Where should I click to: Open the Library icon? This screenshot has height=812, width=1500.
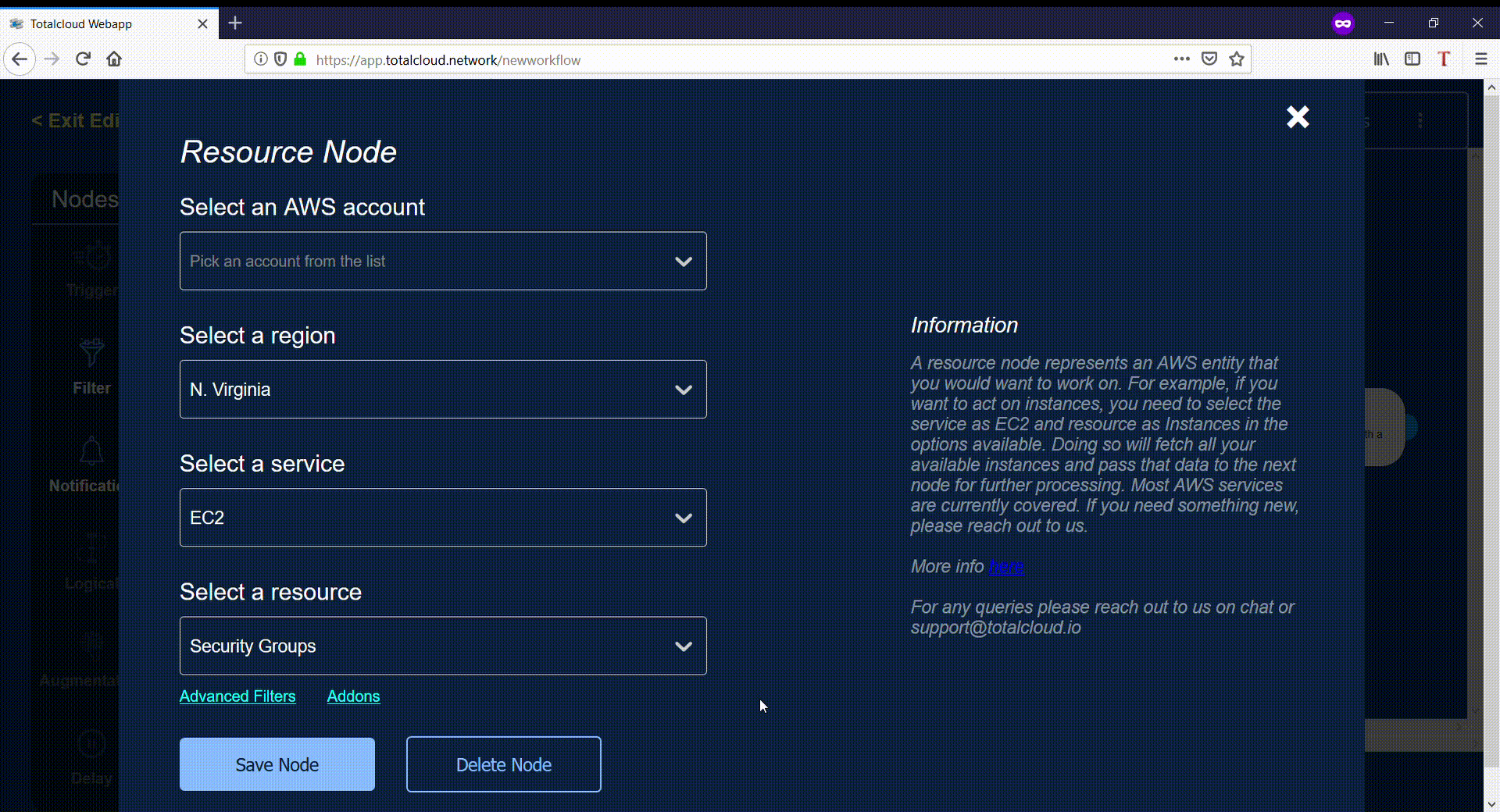coord(1381,59)
